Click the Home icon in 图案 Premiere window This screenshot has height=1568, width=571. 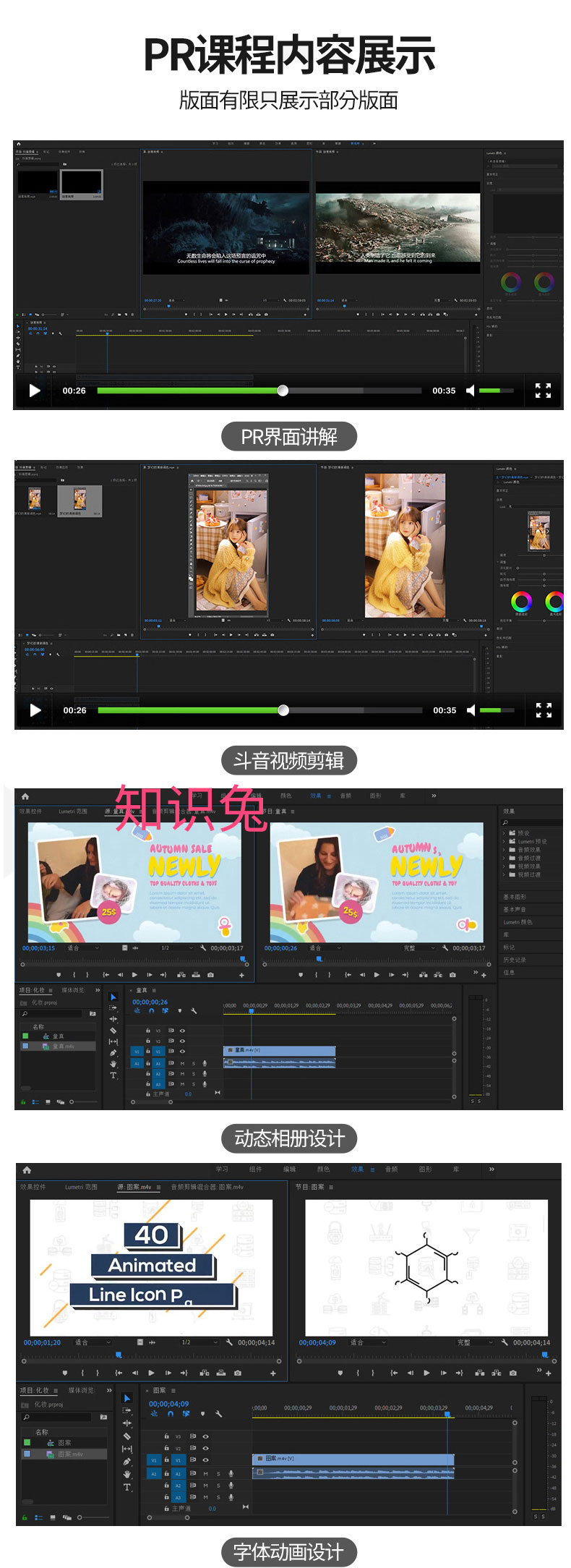point(27,1169)
